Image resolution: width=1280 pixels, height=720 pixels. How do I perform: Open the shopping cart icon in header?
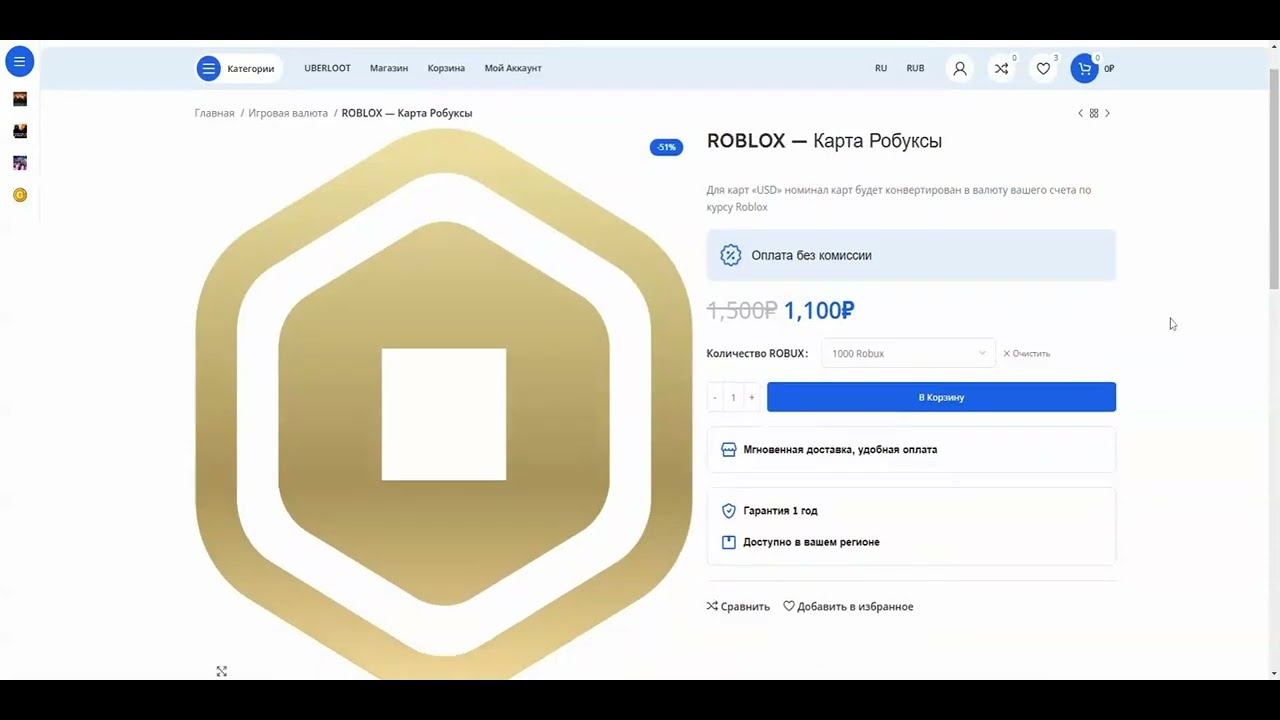click(1085, 68)
